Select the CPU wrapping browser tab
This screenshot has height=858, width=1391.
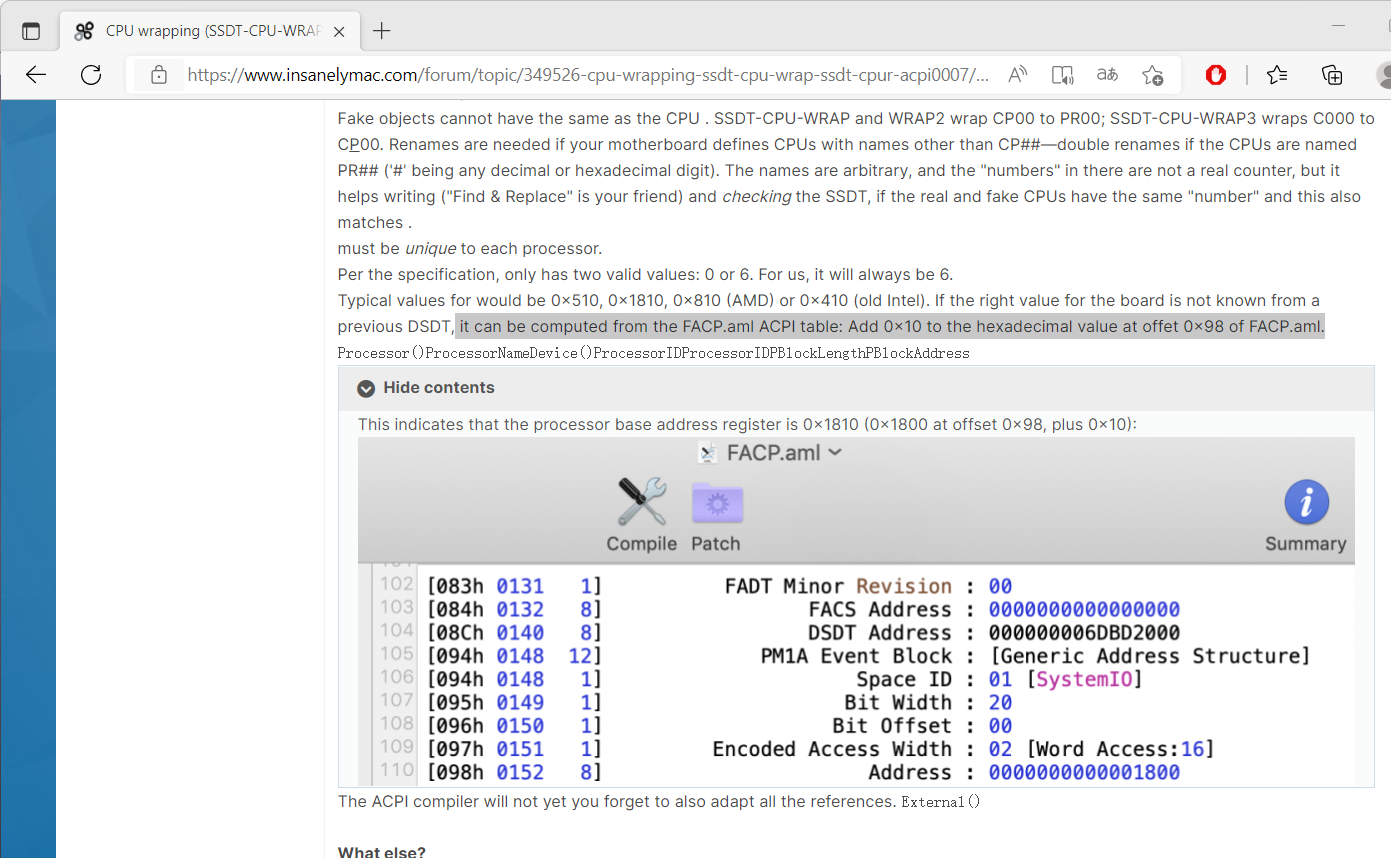(x=200, y=31)
